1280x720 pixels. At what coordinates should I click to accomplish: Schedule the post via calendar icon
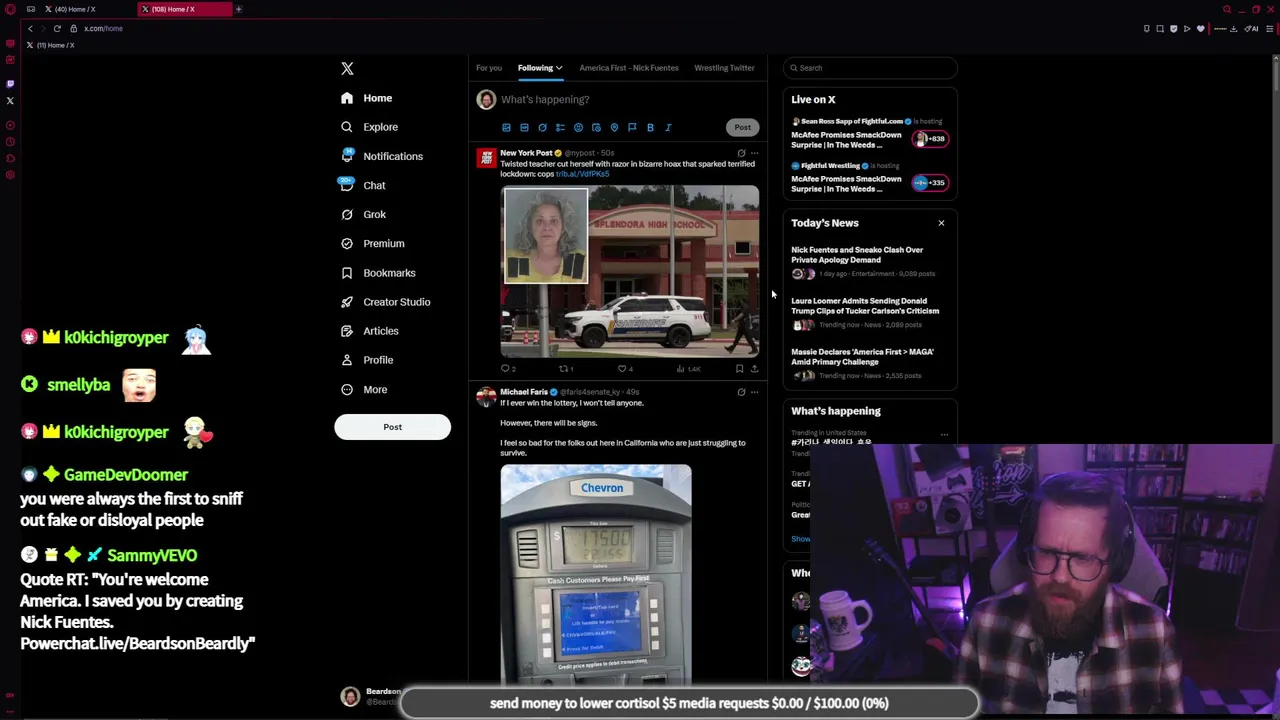click(596, 128)
